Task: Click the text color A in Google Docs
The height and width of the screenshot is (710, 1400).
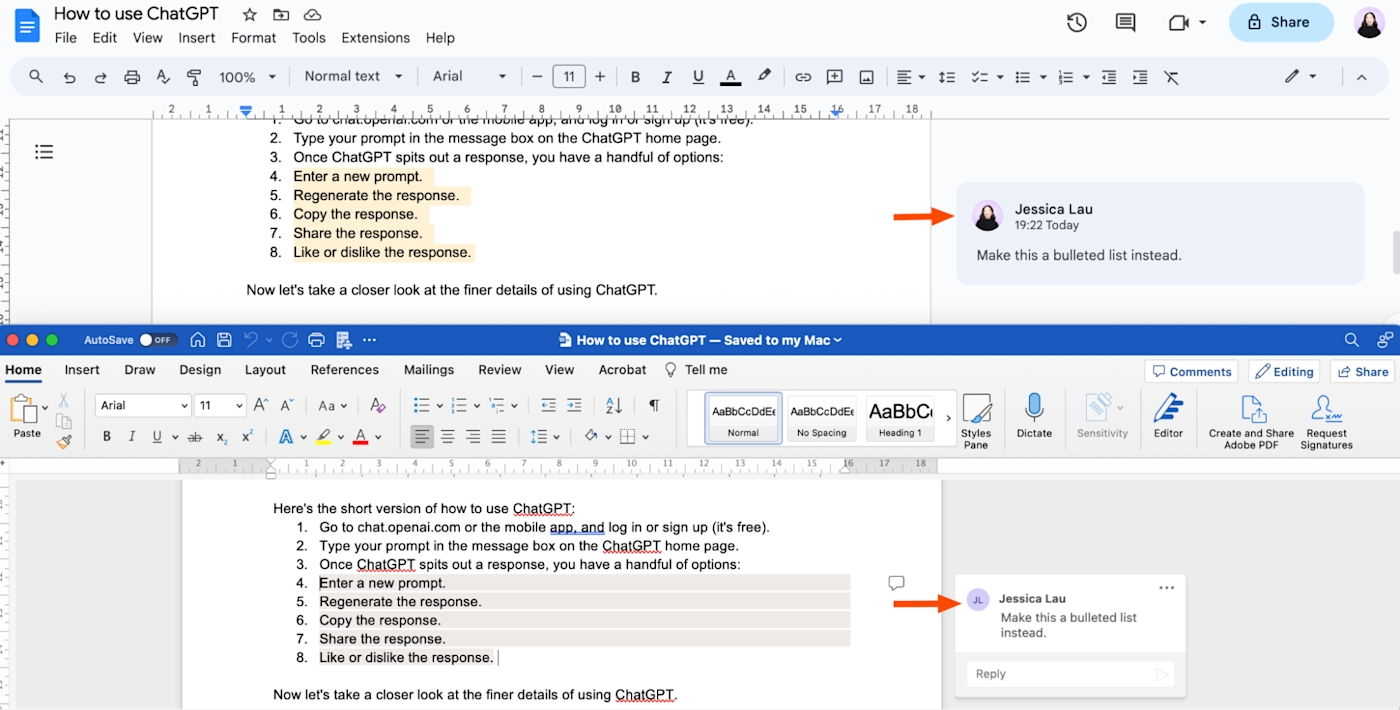Action: coord(730,77)
